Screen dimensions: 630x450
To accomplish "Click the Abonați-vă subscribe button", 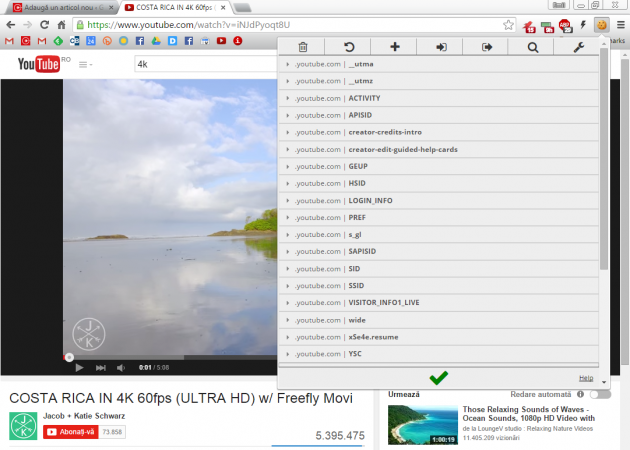I will coord(71,432).
